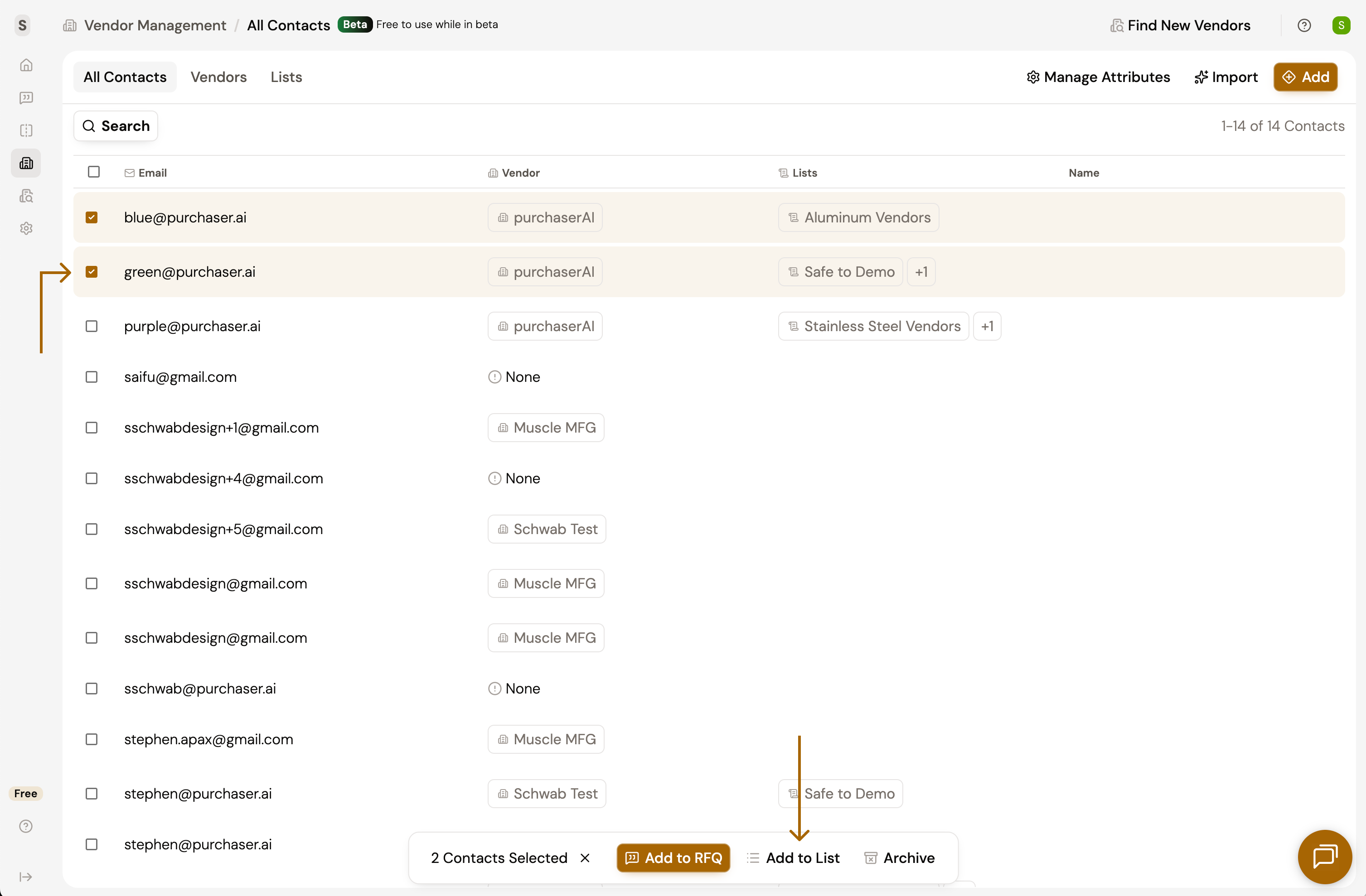Image resolution: width=1366 pixels, height=896 pixels.
Task: Open the green user avatar menu
Action: click(x=1341, y=25)
